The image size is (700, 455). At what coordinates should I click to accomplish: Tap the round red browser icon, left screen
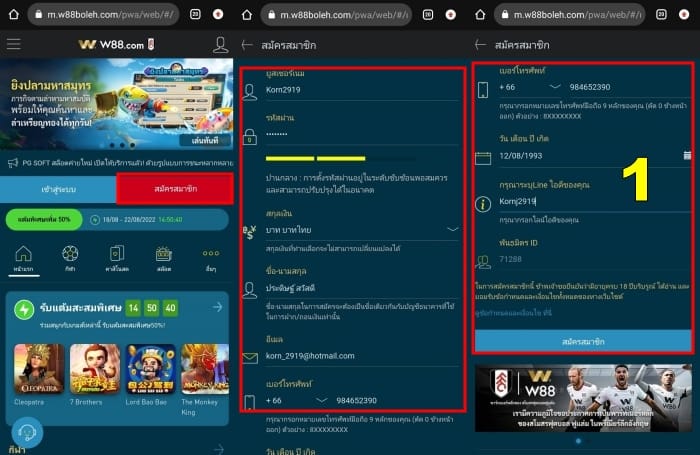click(x=218, y=14)
